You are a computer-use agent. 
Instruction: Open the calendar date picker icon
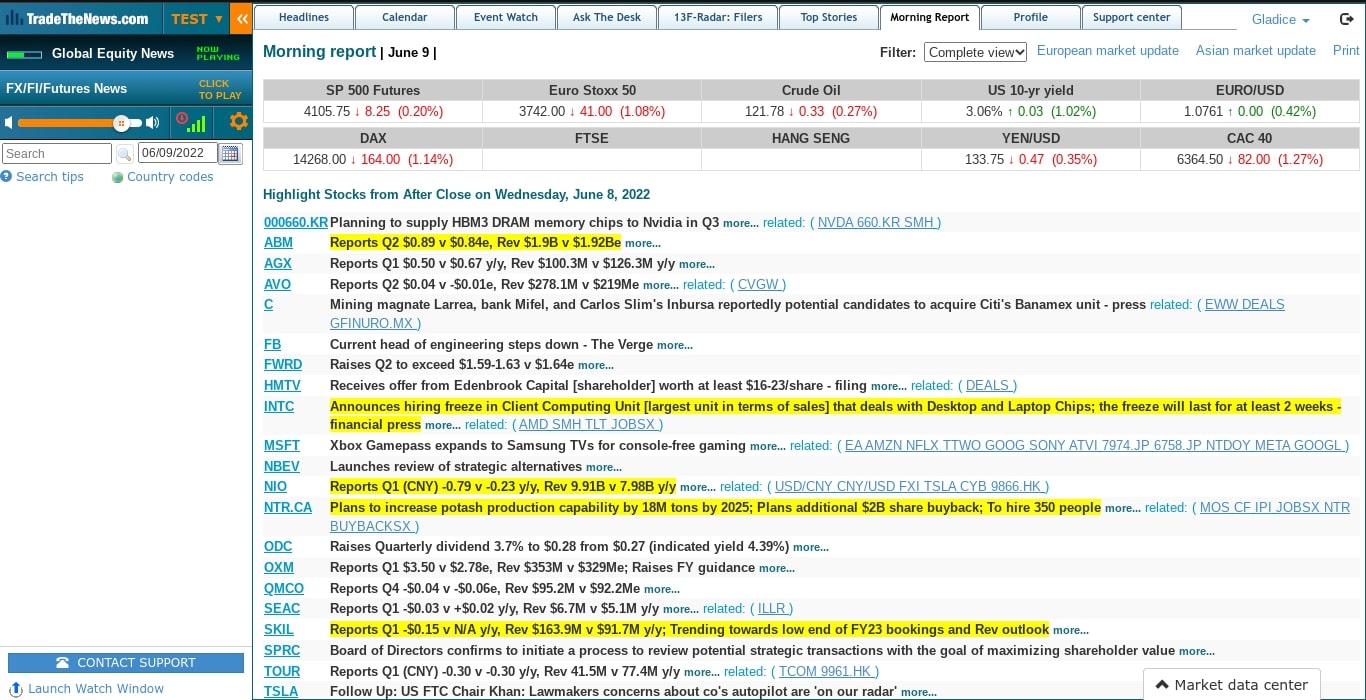[x=231, y=154]
